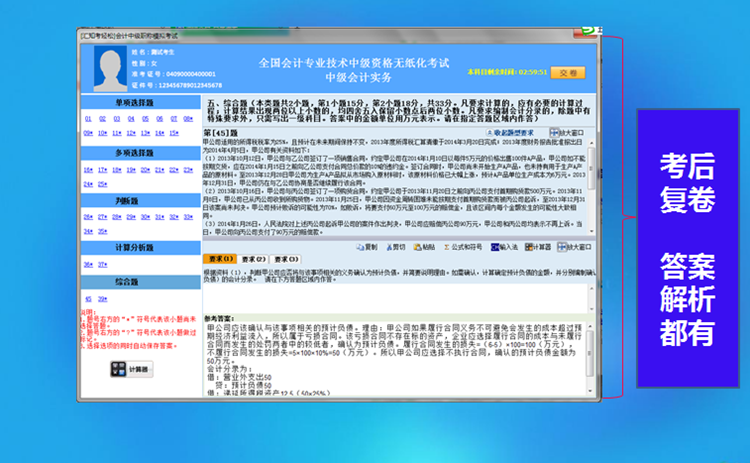Image resolution: width=750 pixels, height=463 pixels.
Task: Click the 第[45]题 question title
Action: click(x=221, y=132)
